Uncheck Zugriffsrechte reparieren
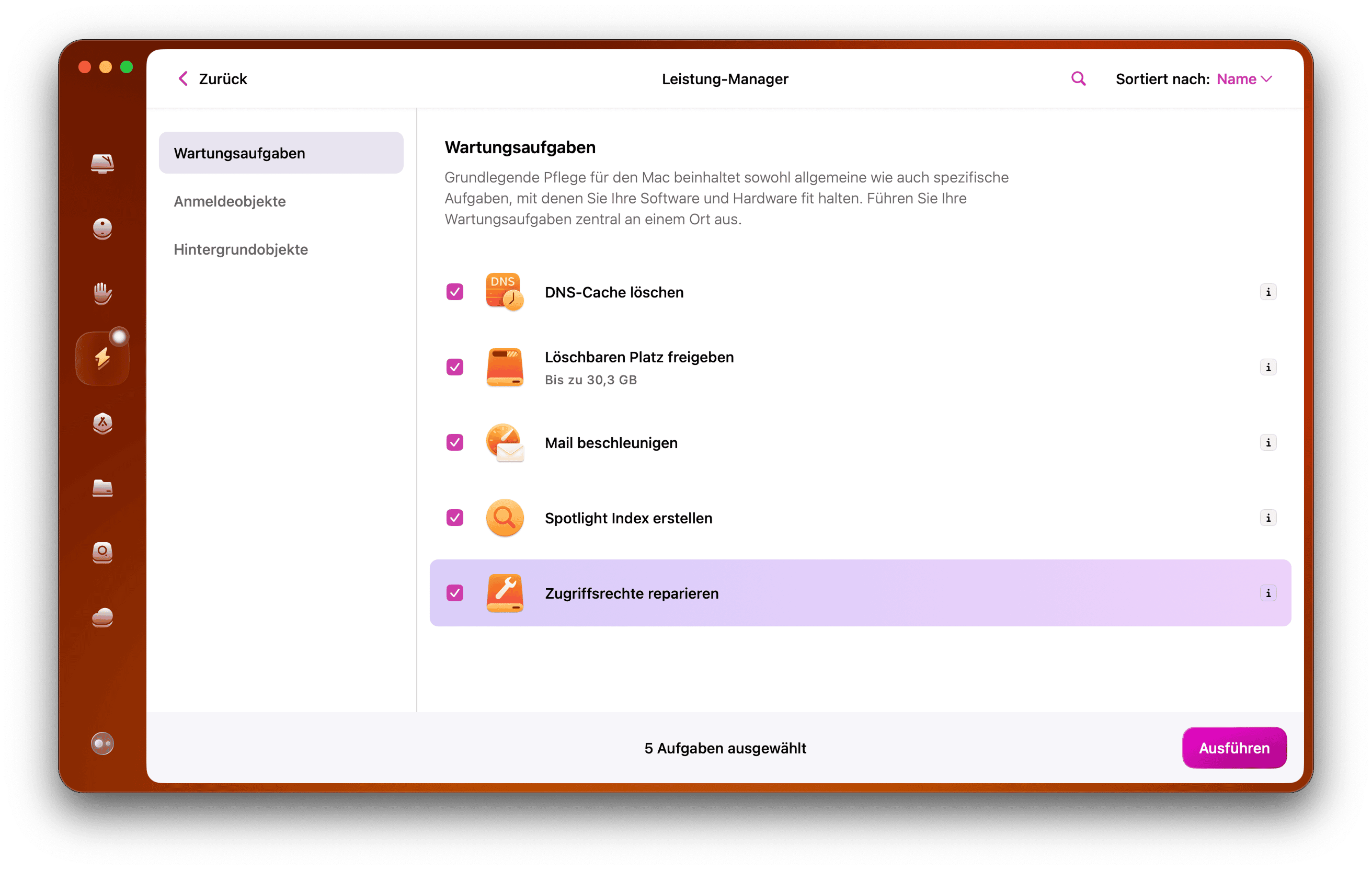Screen dimensions: 1372x870 pyautogui.click(x=454, y=593)
